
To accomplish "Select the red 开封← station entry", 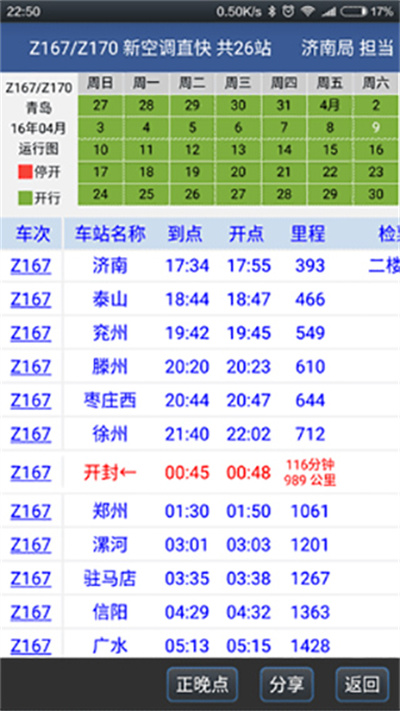I will point(110,473).
